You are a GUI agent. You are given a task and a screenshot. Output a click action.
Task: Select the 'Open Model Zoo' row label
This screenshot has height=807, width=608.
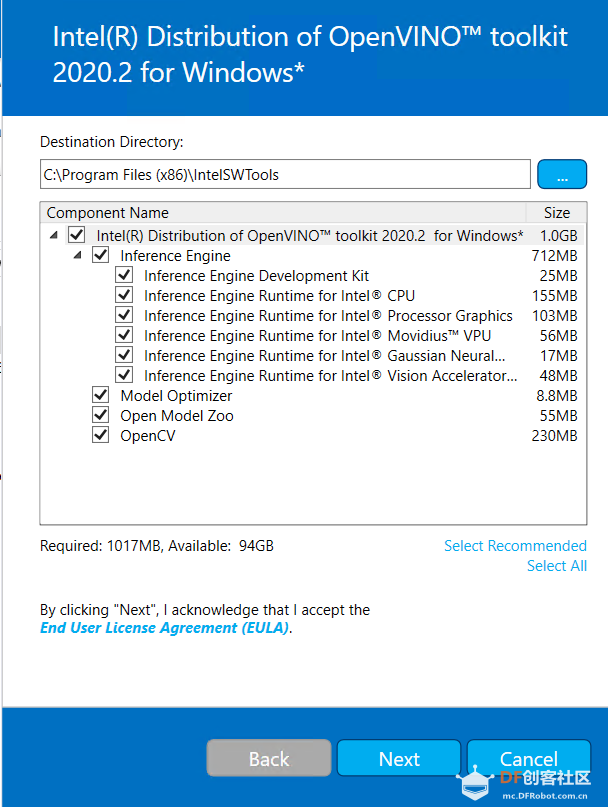tap(177, 416)
